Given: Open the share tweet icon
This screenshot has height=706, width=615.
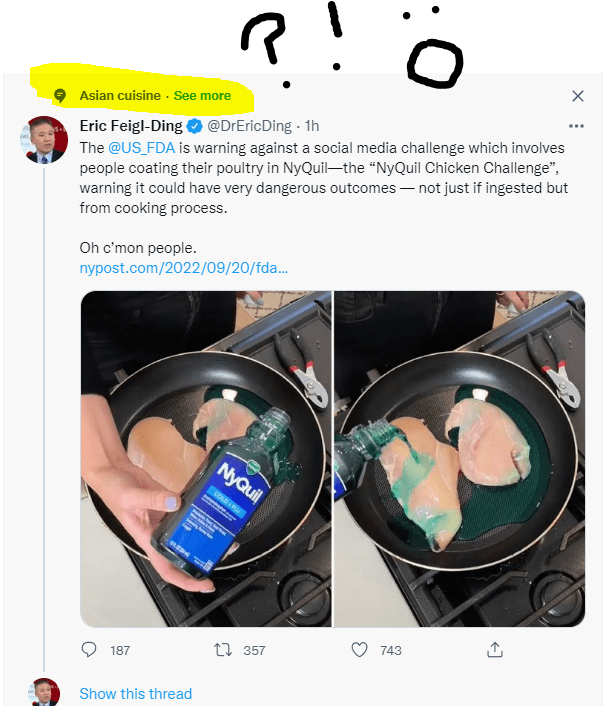Looking at the screenshot, I should tap(494, 650).
